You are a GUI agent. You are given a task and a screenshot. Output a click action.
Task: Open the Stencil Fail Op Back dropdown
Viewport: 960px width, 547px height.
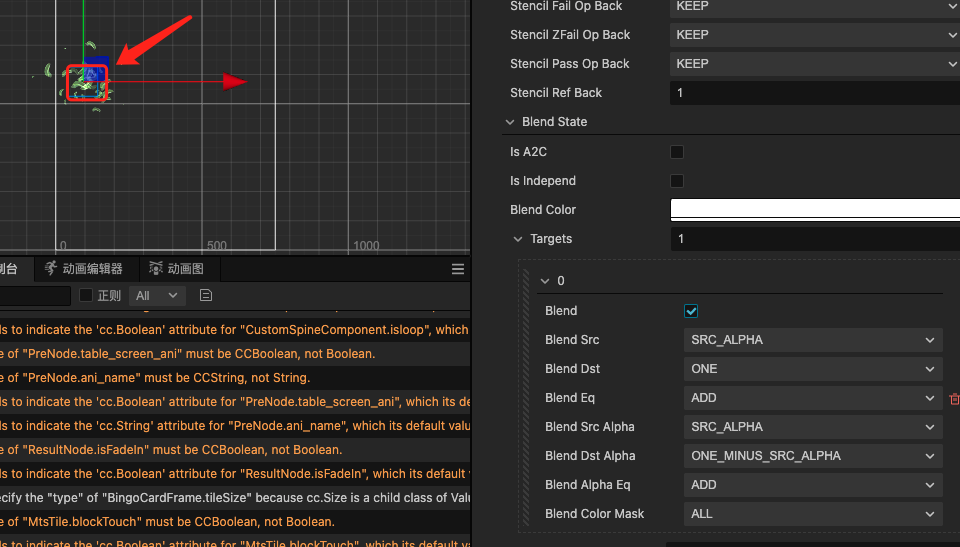pos(814,7)
